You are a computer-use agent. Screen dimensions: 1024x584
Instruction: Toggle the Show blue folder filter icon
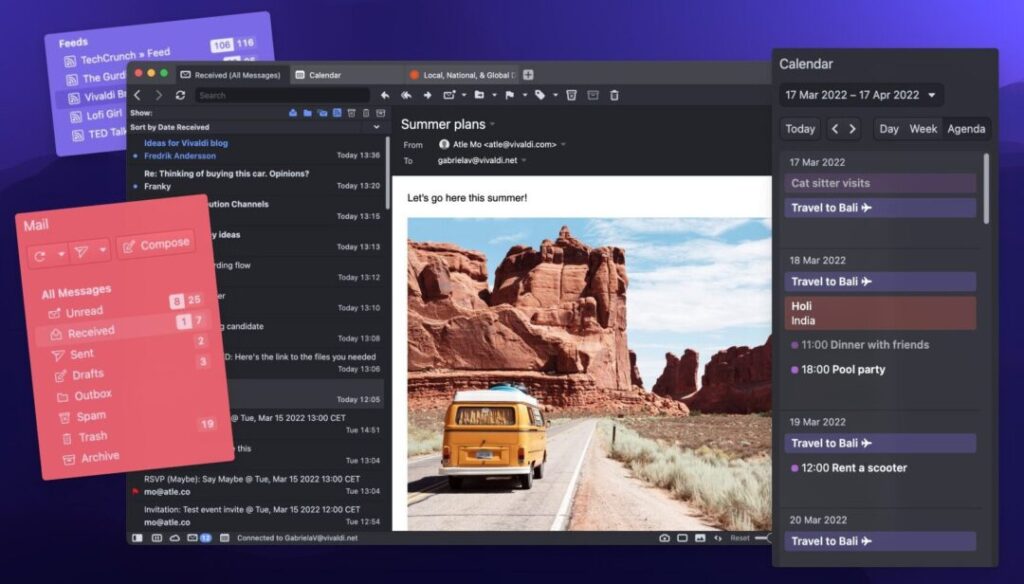[x=308, y=113]
